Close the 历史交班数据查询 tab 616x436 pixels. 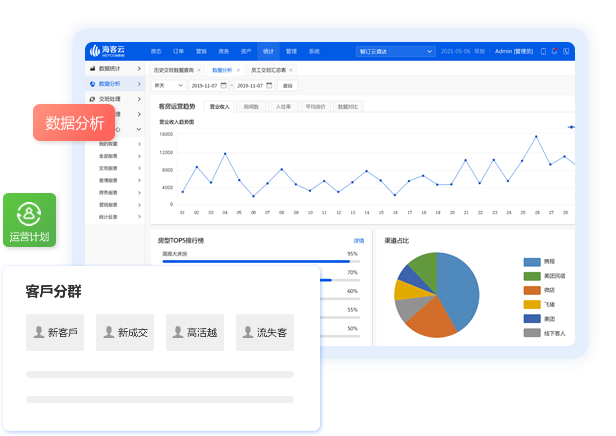coord(199,70)
